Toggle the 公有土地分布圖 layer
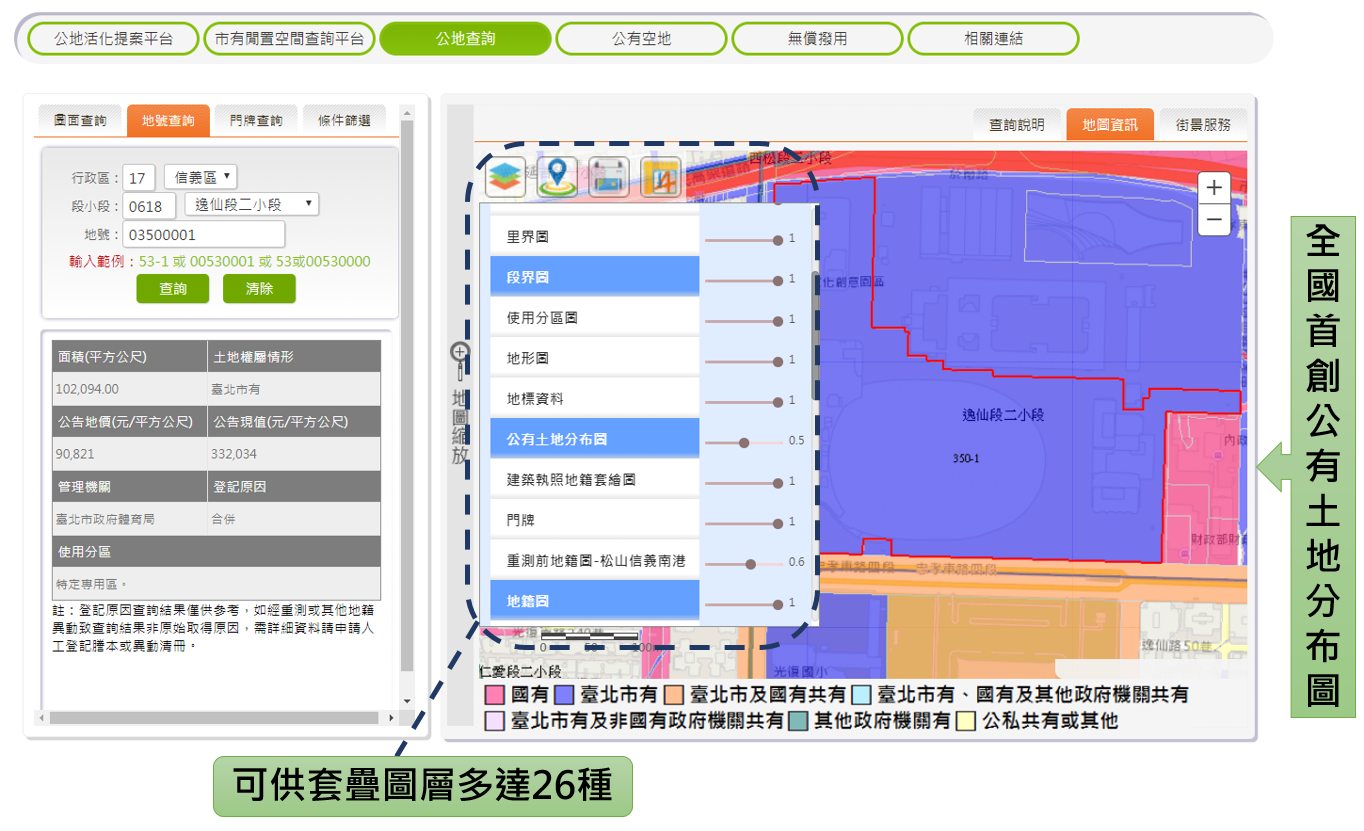 594,439
